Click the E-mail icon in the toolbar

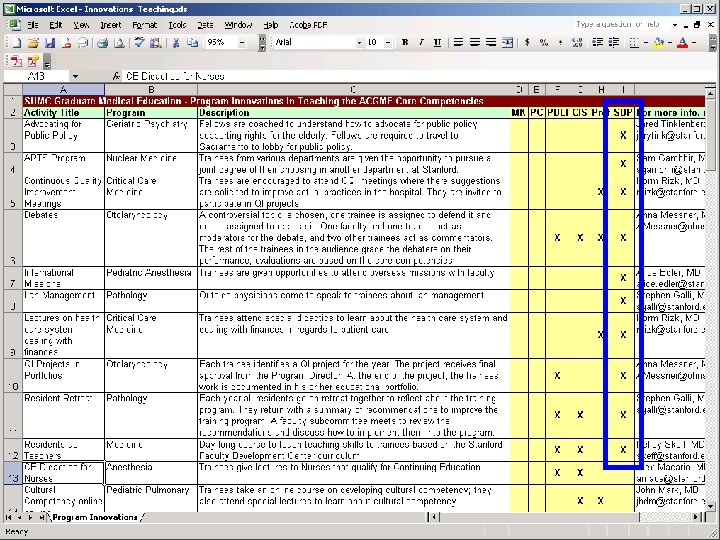click(x=83, y=43)
